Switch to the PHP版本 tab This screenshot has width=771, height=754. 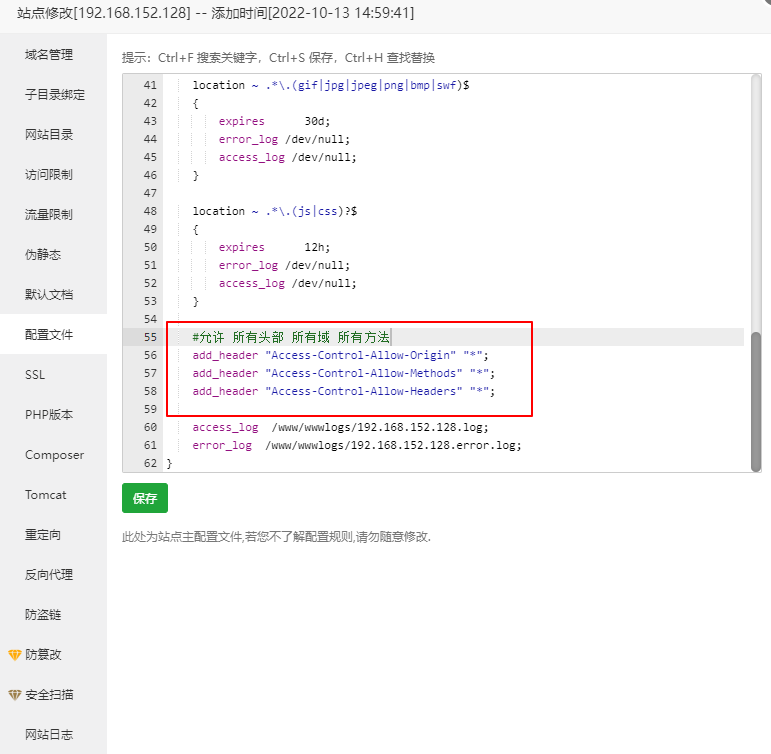(49, 415)
